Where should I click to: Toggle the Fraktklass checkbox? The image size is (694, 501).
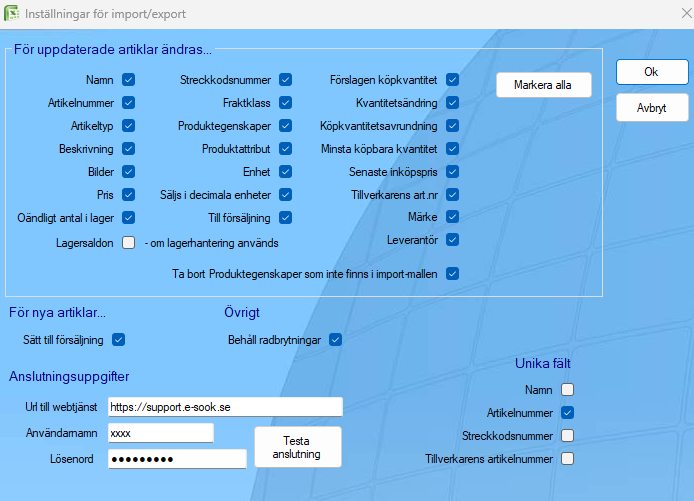tap(285, 103)
